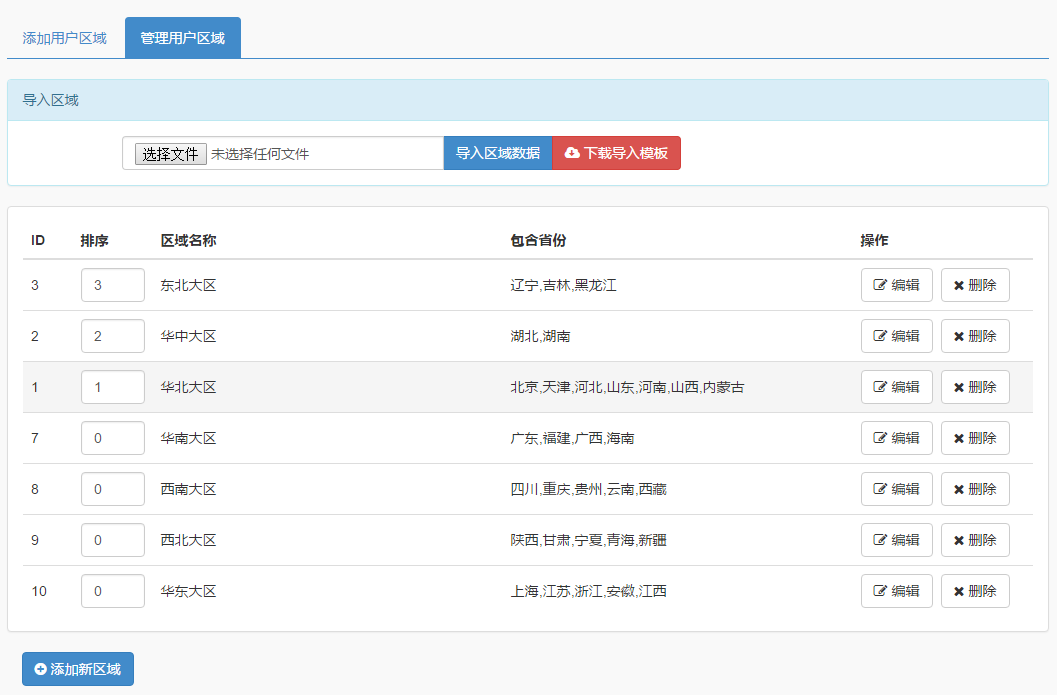Click the 未选择任何文件 file status text
Viewport: 1057px width, 695px height.
(260, 154)
